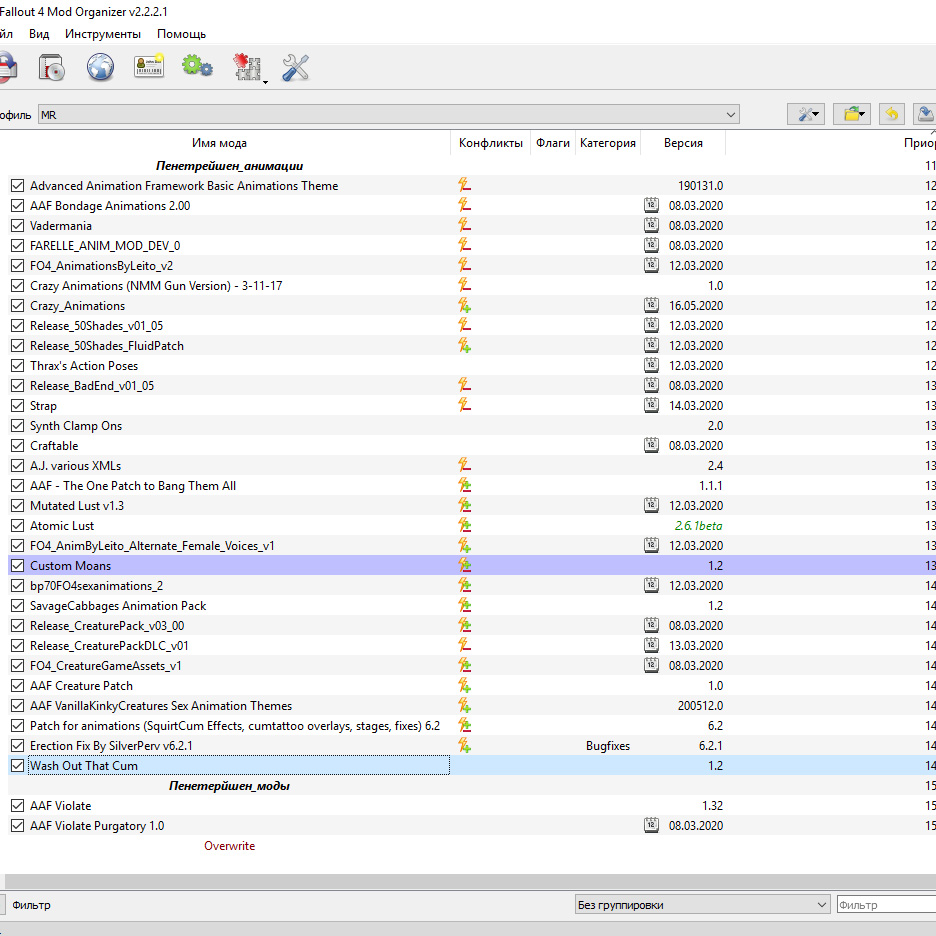The width and height of the screenshot is (936, 936).
Task: Click the Bugfixes category cell
Action: [608, 746]
